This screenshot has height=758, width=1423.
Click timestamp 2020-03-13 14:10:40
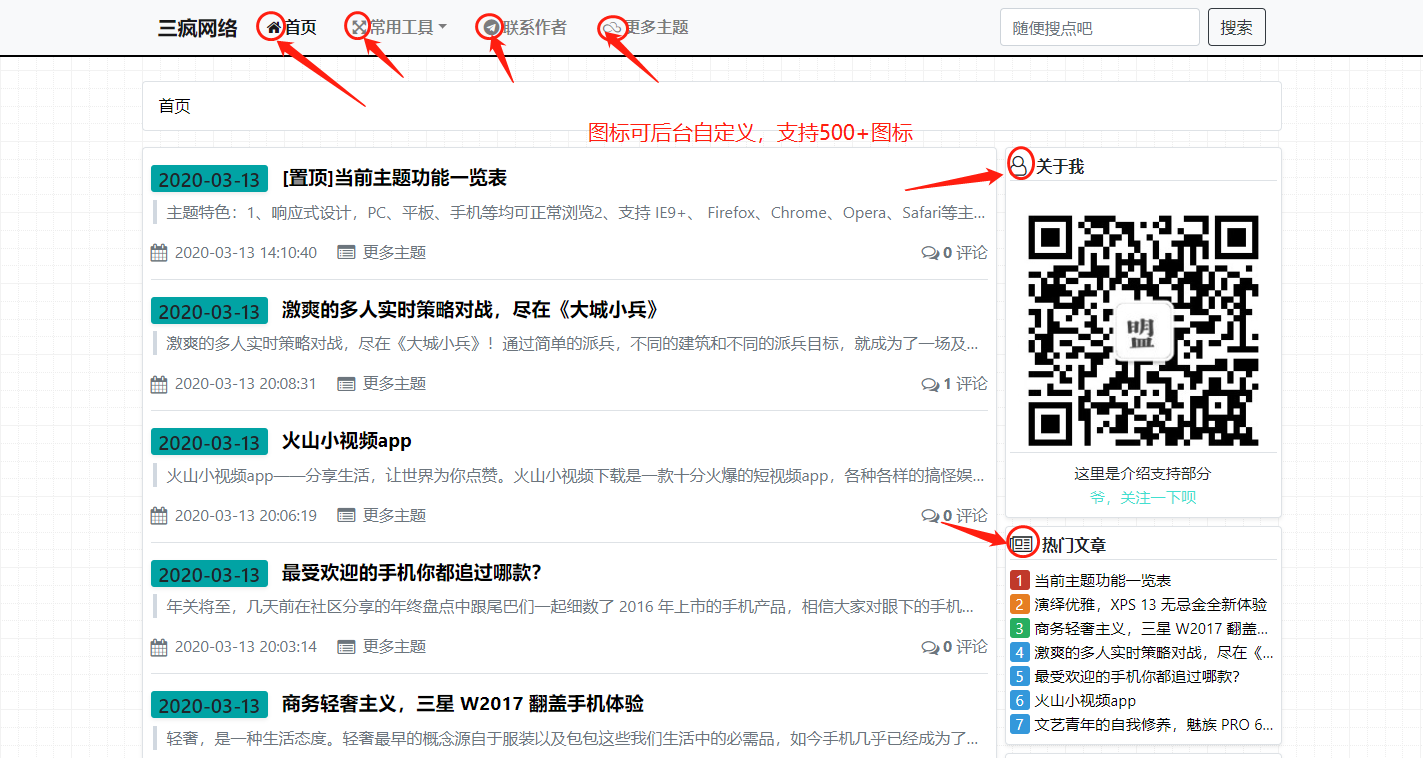[246, 253]
